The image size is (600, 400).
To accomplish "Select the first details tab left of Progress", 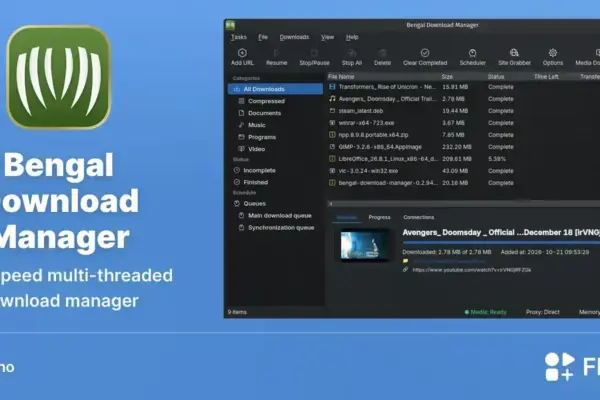I will click(347, 217).
